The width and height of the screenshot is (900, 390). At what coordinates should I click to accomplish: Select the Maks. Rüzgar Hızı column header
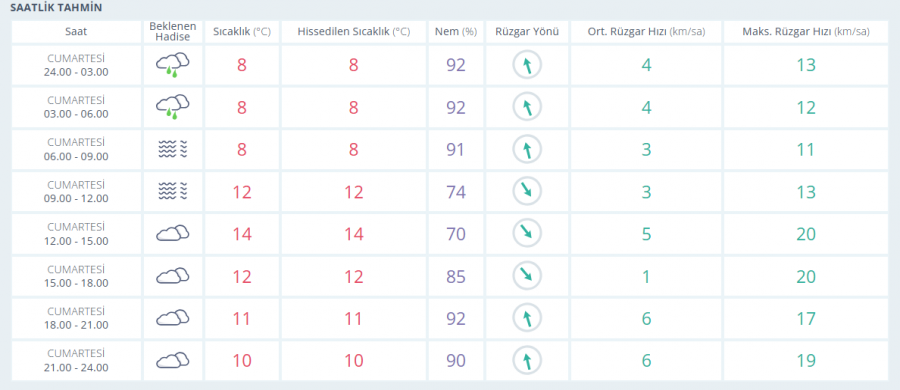[806, 32]
